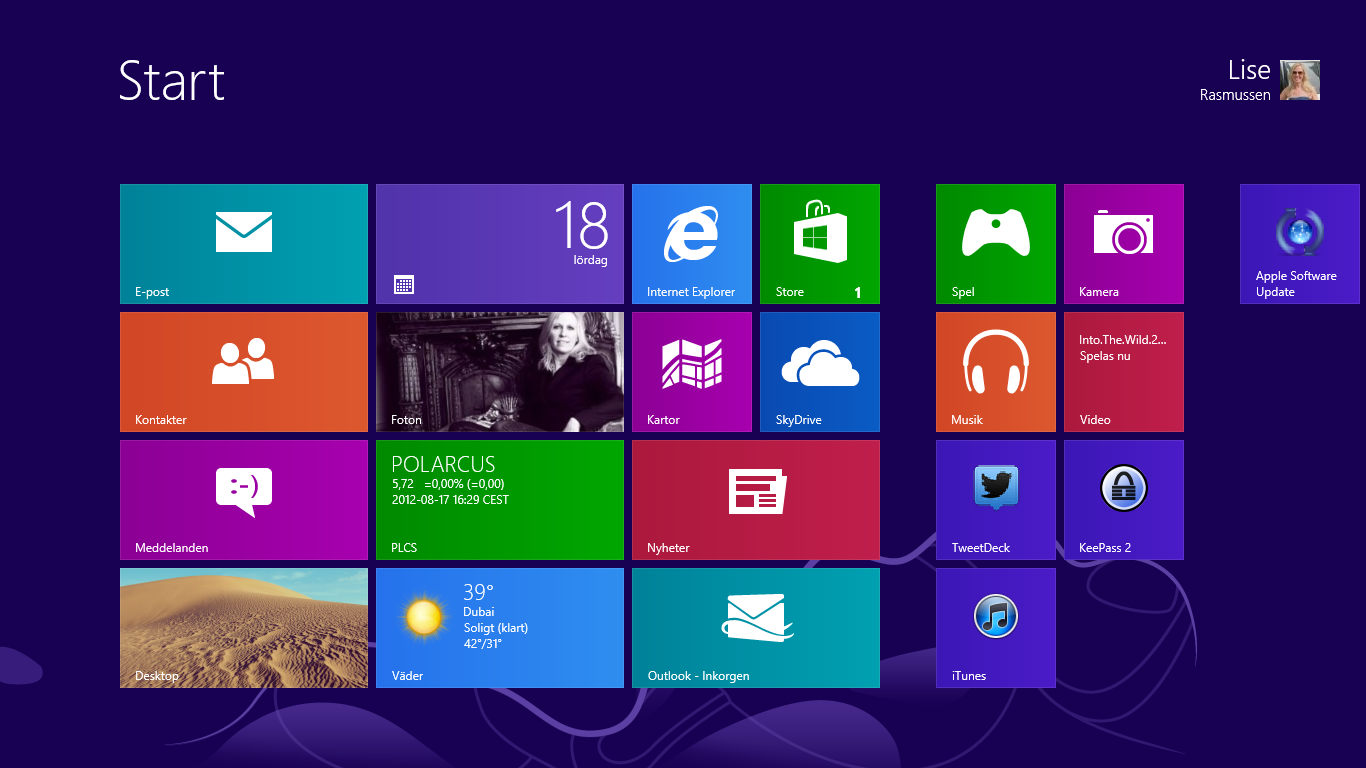Click the lördag weekday text
This screenshot has width=1366, height=768.
(590, 260)
